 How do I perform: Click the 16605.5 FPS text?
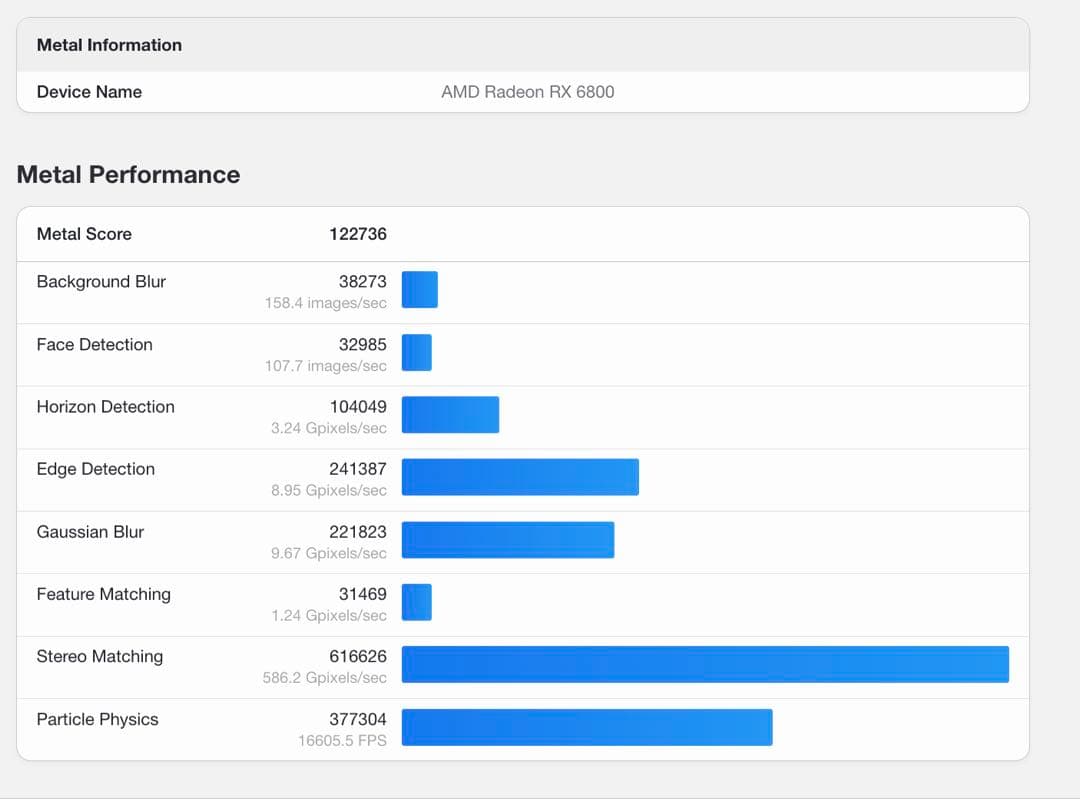tap(342, 741)
